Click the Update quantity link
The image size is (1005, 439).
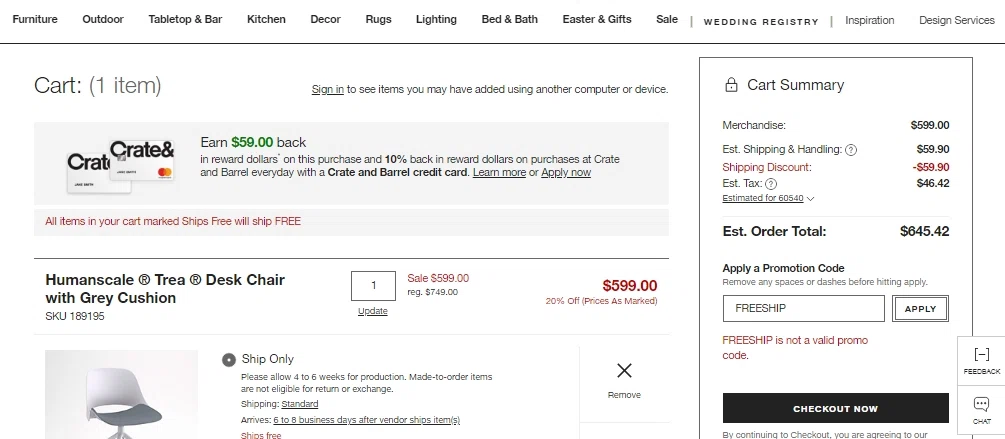(x=373, y=311)
